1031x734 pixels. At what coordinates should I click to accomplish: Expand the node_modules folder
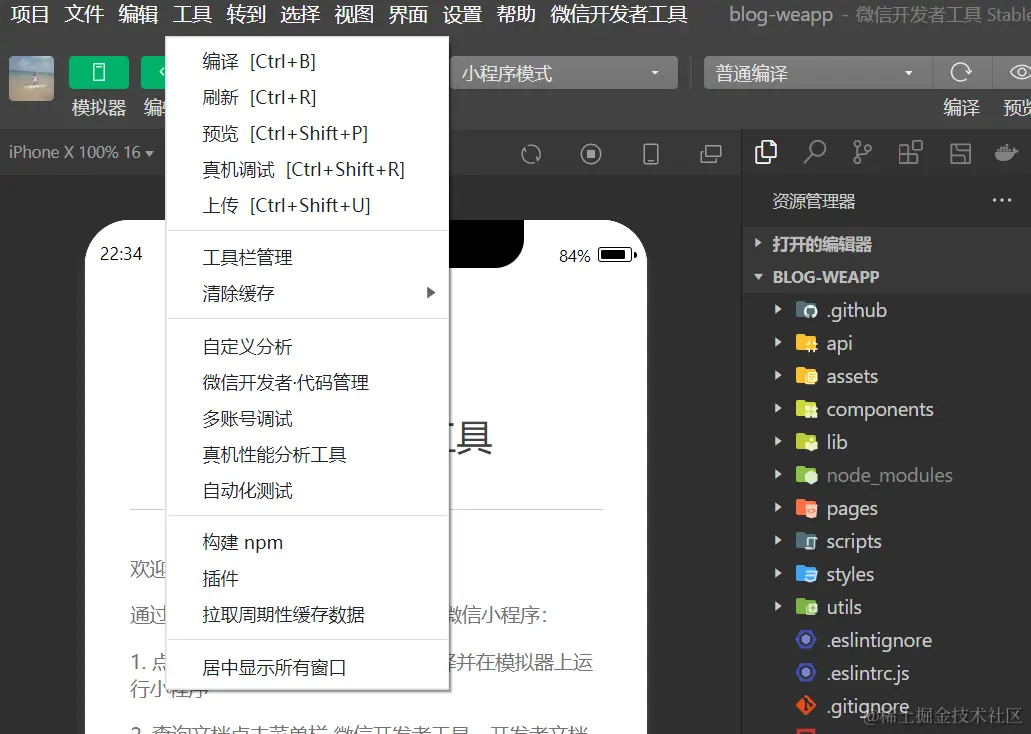coord(887,475)
